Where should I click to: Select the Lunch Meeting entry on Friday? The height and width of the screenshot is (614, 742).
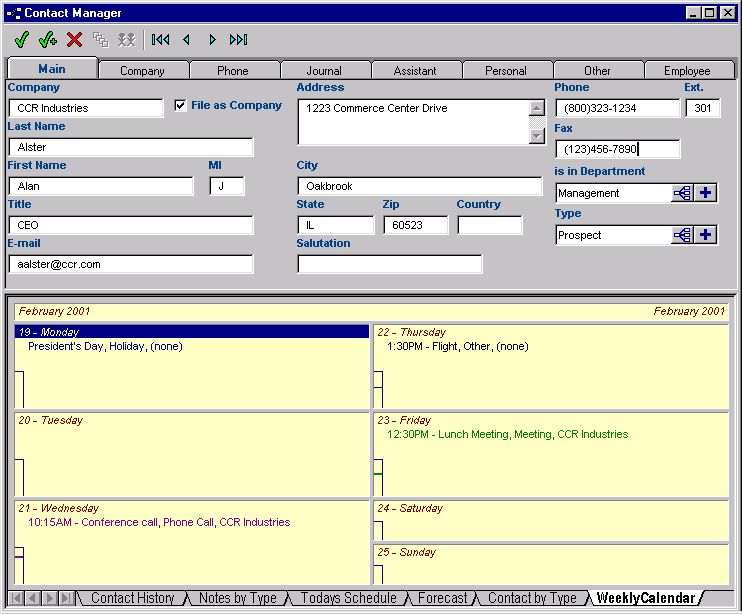pos(507,434)
